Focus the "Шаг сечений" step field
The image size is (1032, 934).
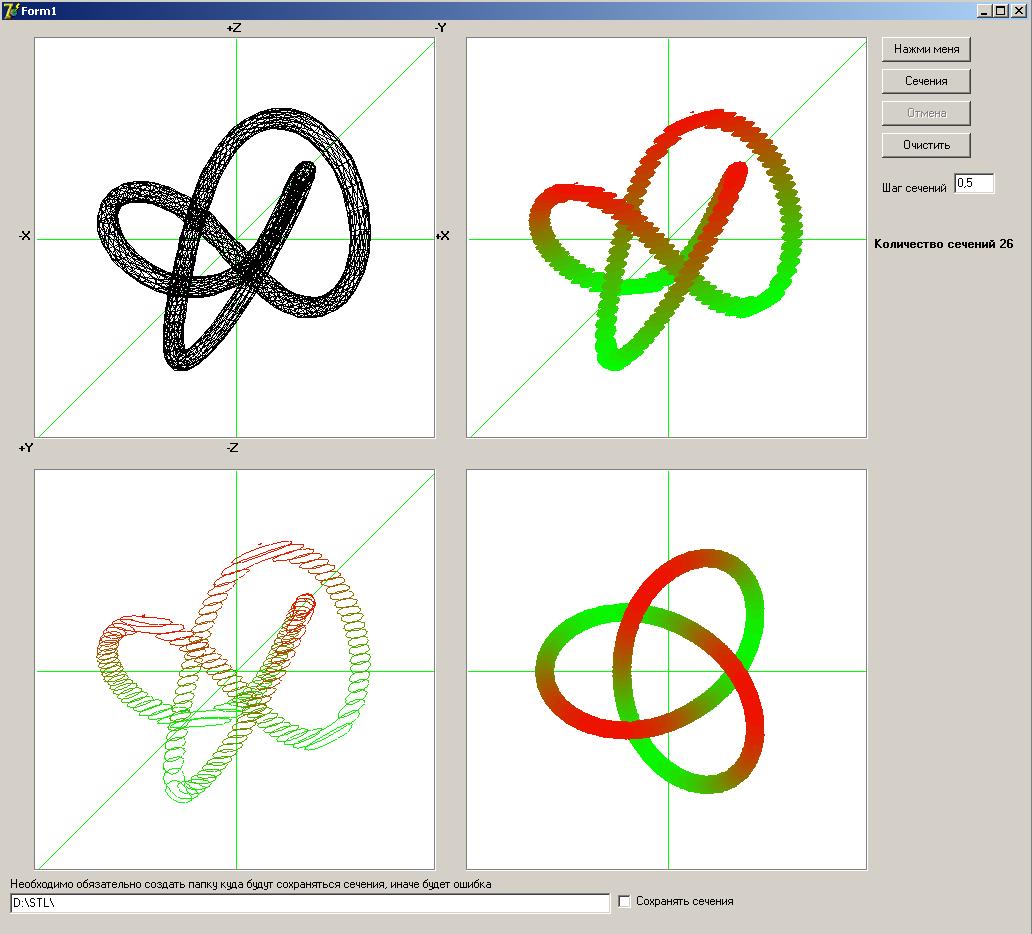[x=973, y=183]
